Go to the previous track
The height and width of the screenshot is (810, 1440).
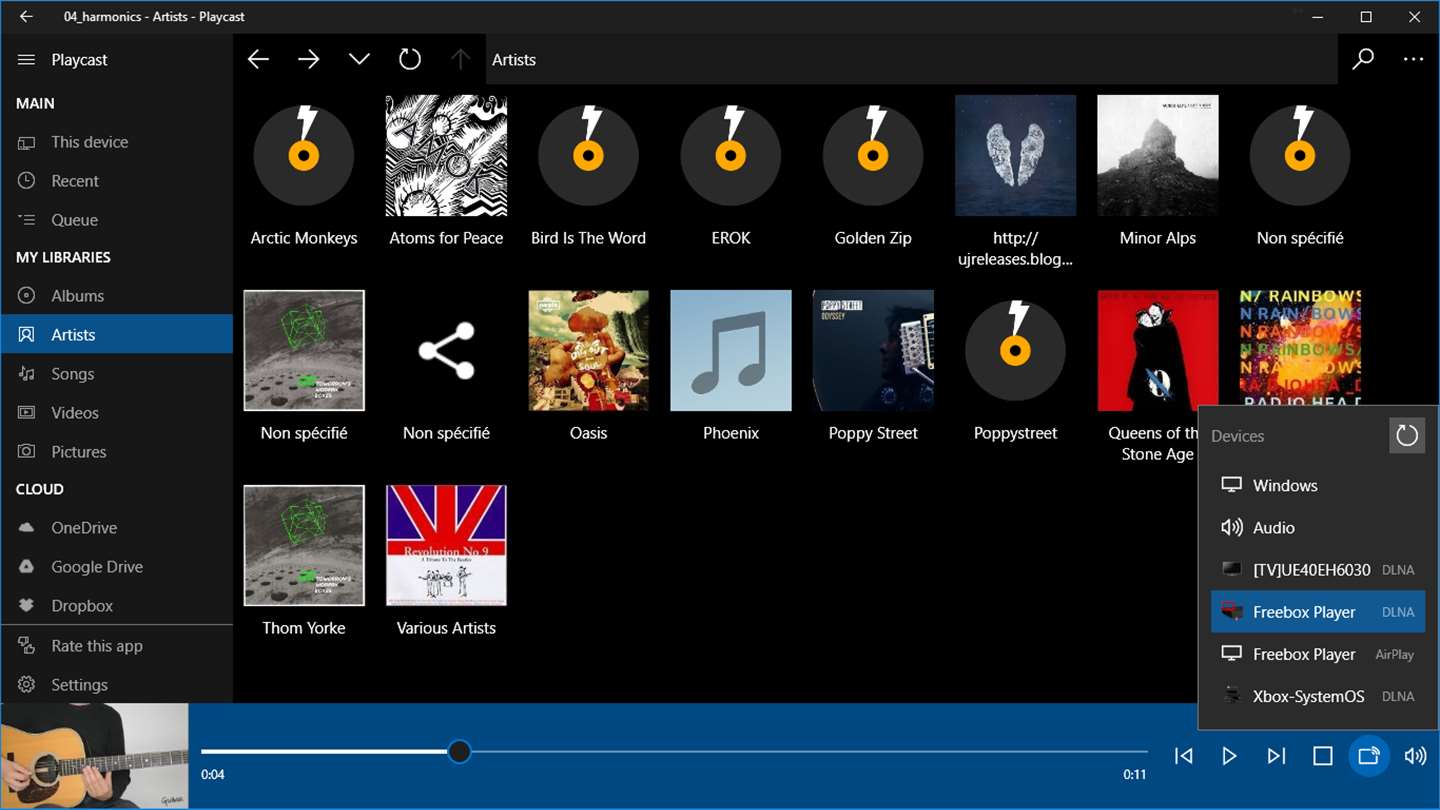1183,756
